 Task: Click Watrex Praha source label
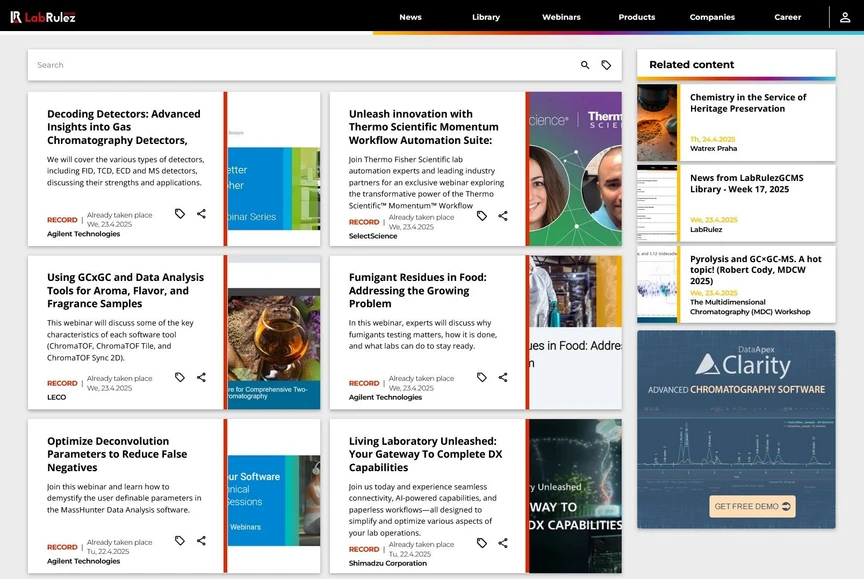pyautogui.click(x=714, y=149)
